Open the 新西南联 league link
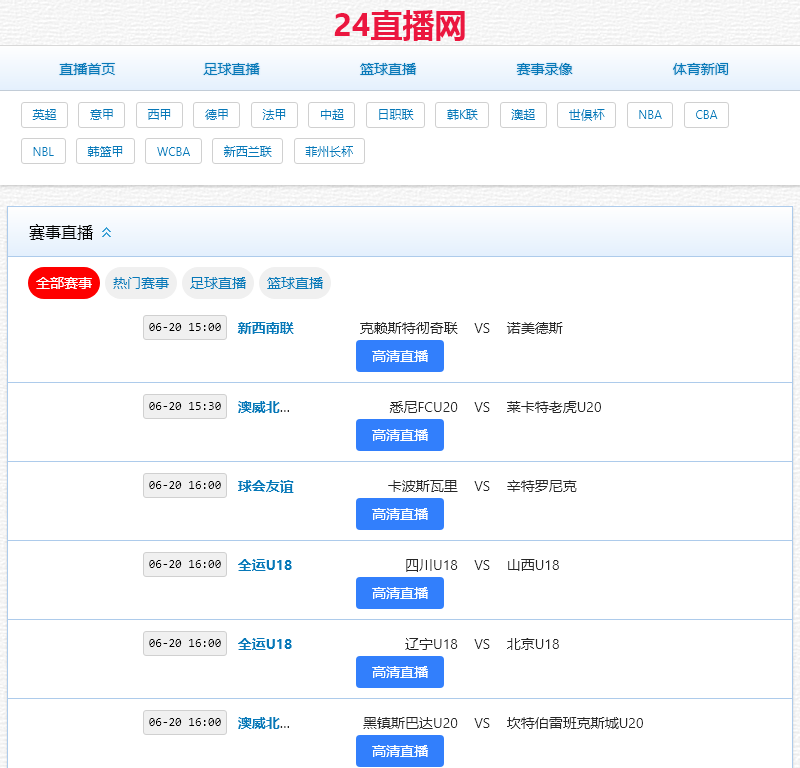800x768 pixels. pos(266,328)
